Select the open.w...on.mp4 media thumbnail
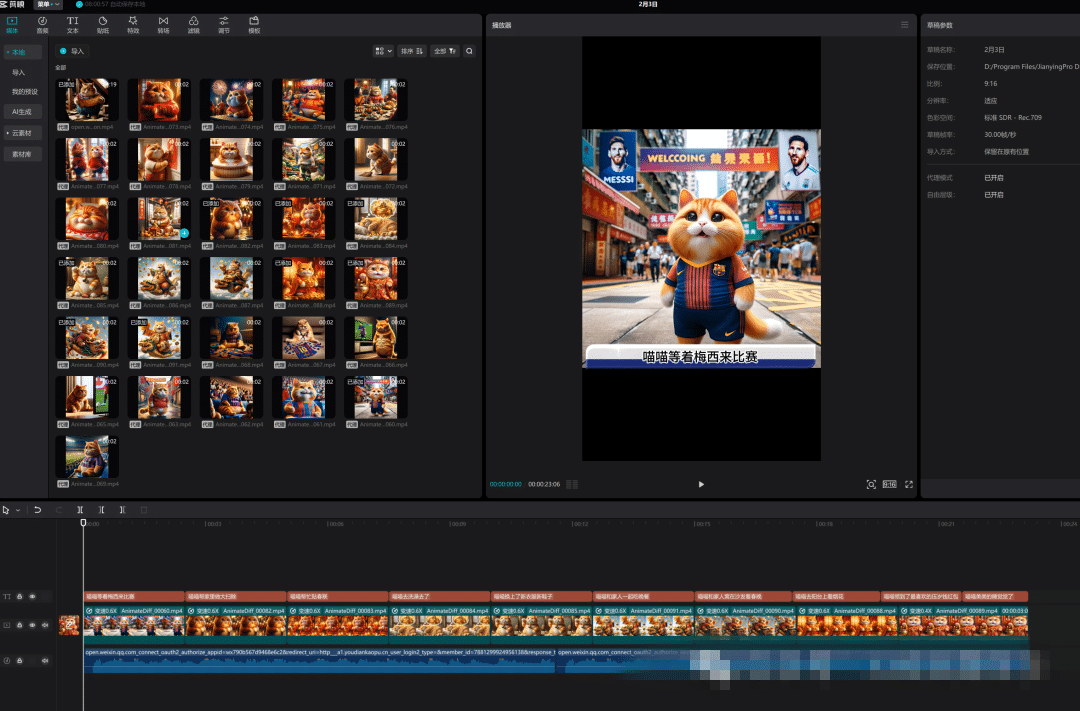The height and width of the screenshot is (711, 1080). (87, 100)
